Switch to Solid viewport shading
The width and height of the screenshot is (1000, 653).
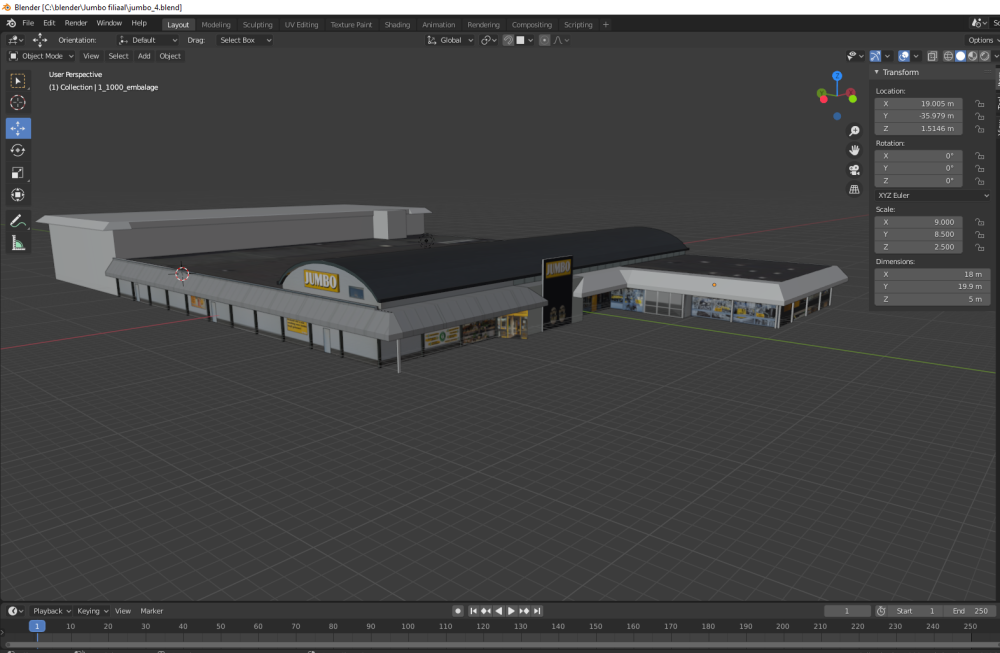960,56
